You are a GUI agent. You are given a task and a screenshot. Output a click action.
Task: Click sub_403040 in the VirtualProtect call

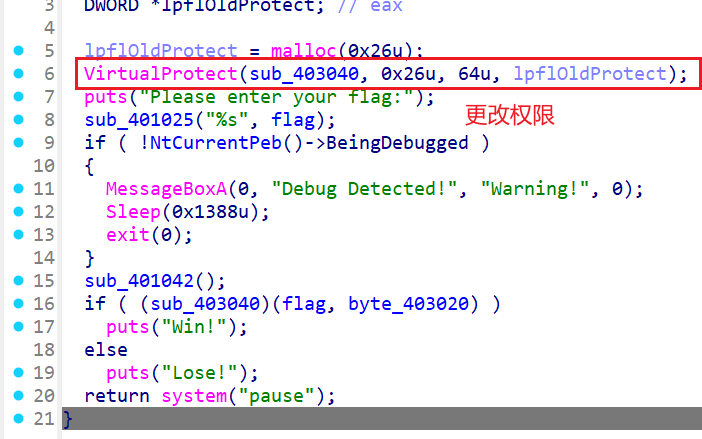pyautogui.click(x=304, y=74)
